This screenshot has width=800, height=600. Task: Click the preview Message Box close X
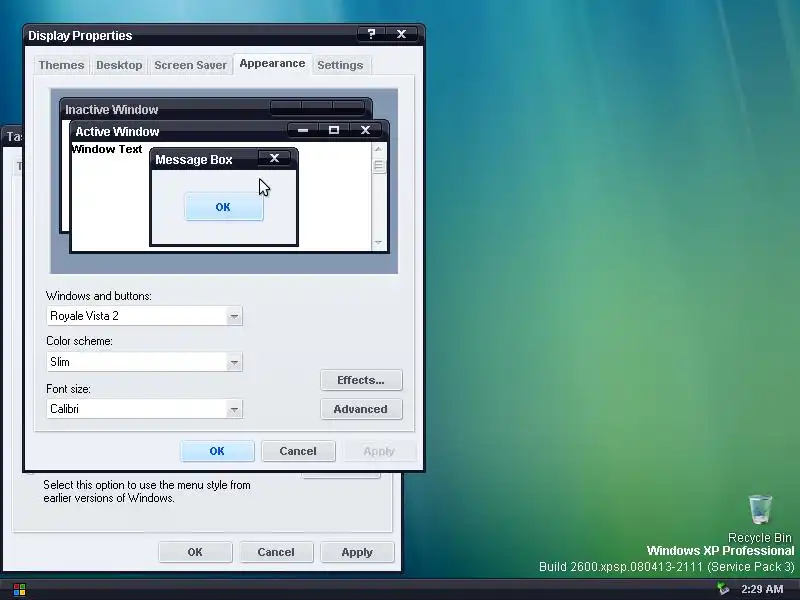pos(274,158)
